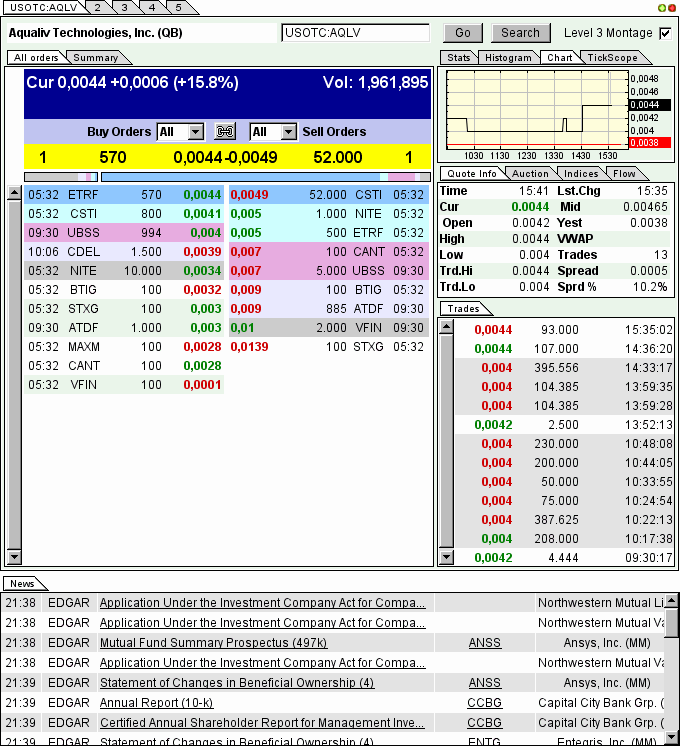Image resolution: width=680 pixels, height=750 pixels.
Task: Open the Buy Orders All dropdown
Action: [x=181, y=132]
